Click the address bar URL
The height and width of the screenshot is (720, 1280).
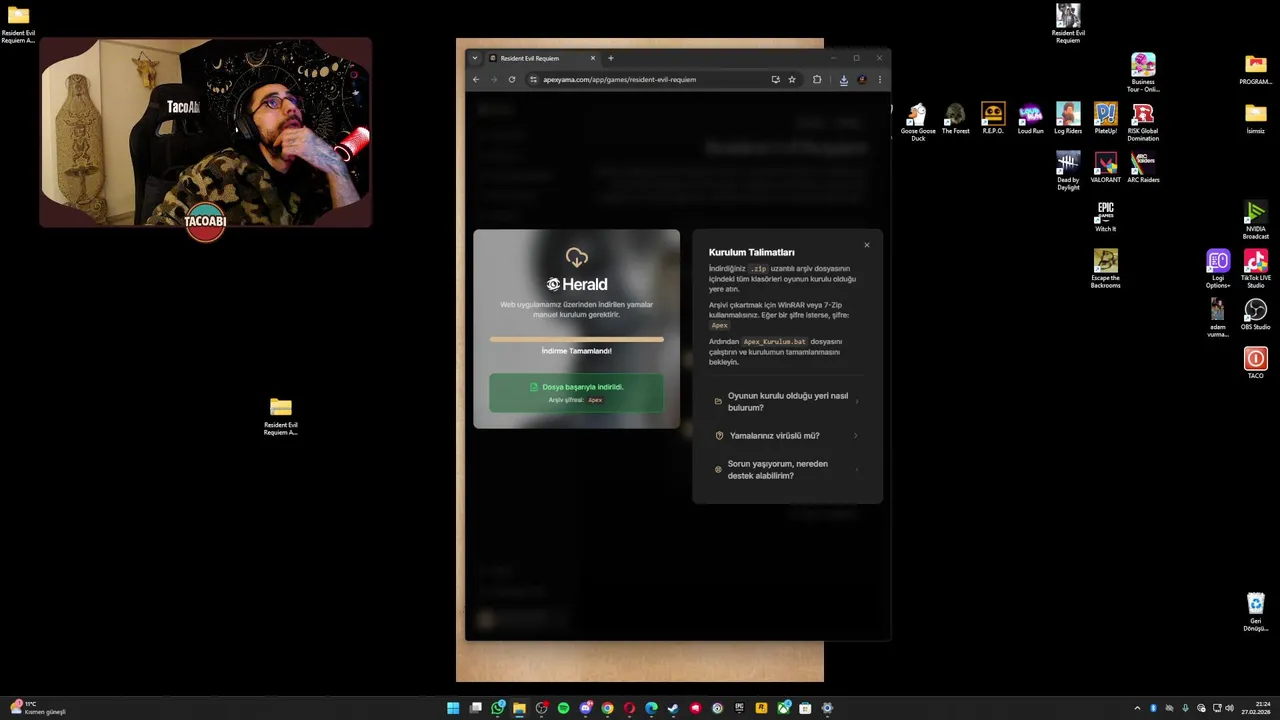click(x=619, y=79)
